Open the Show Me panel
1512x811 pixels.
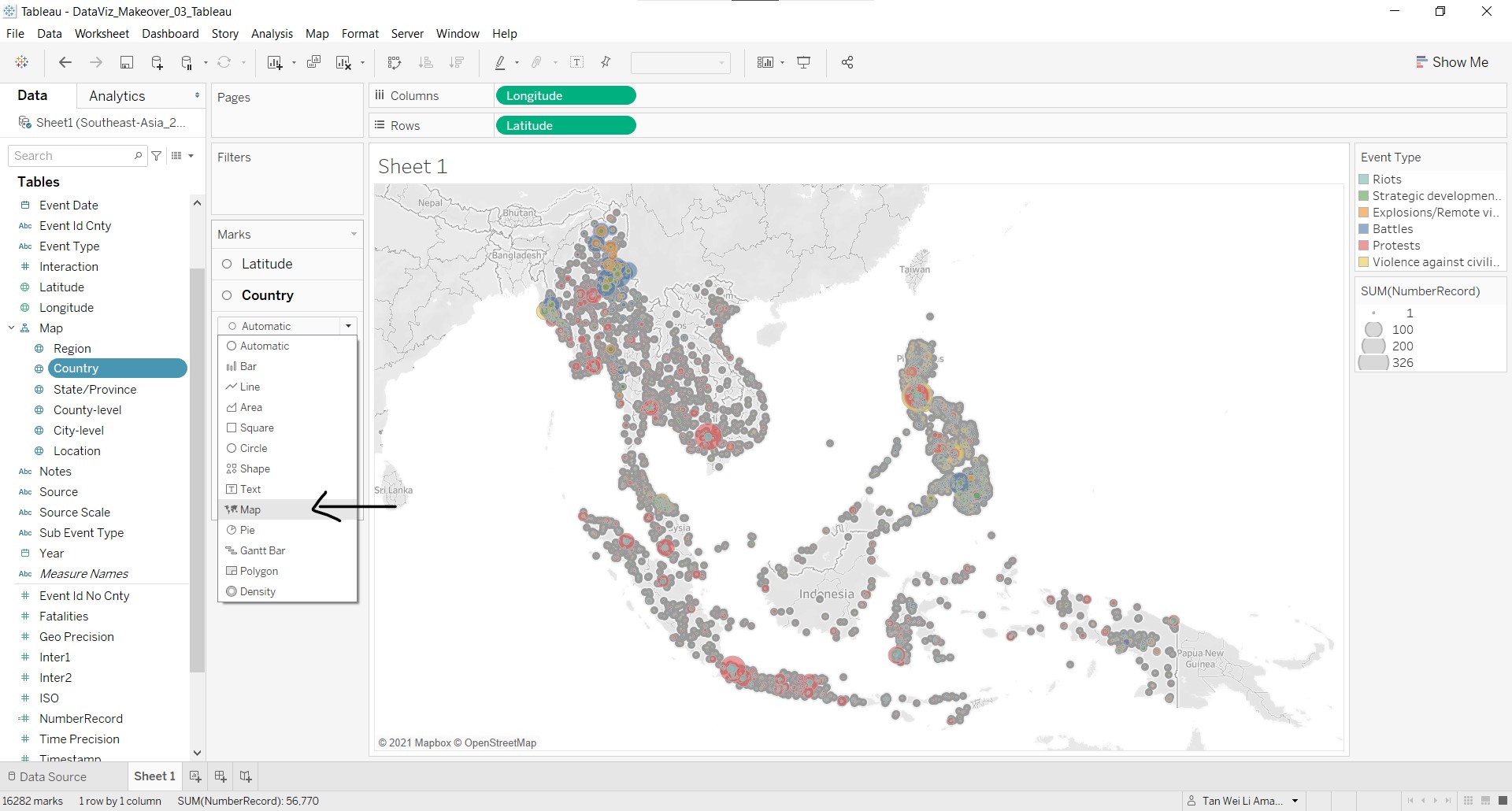pyautogui.click(x=1451, y=62)
